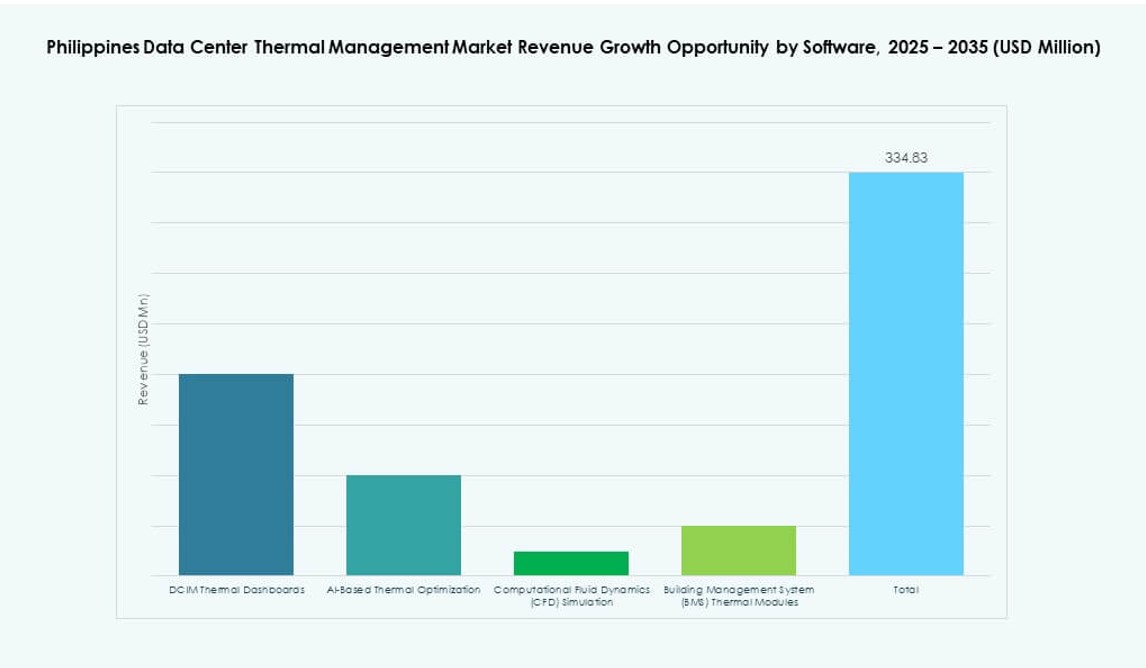Click the Building Management System label
The width and height of the screenshot is (1146, 668).
tap(739, 590)
